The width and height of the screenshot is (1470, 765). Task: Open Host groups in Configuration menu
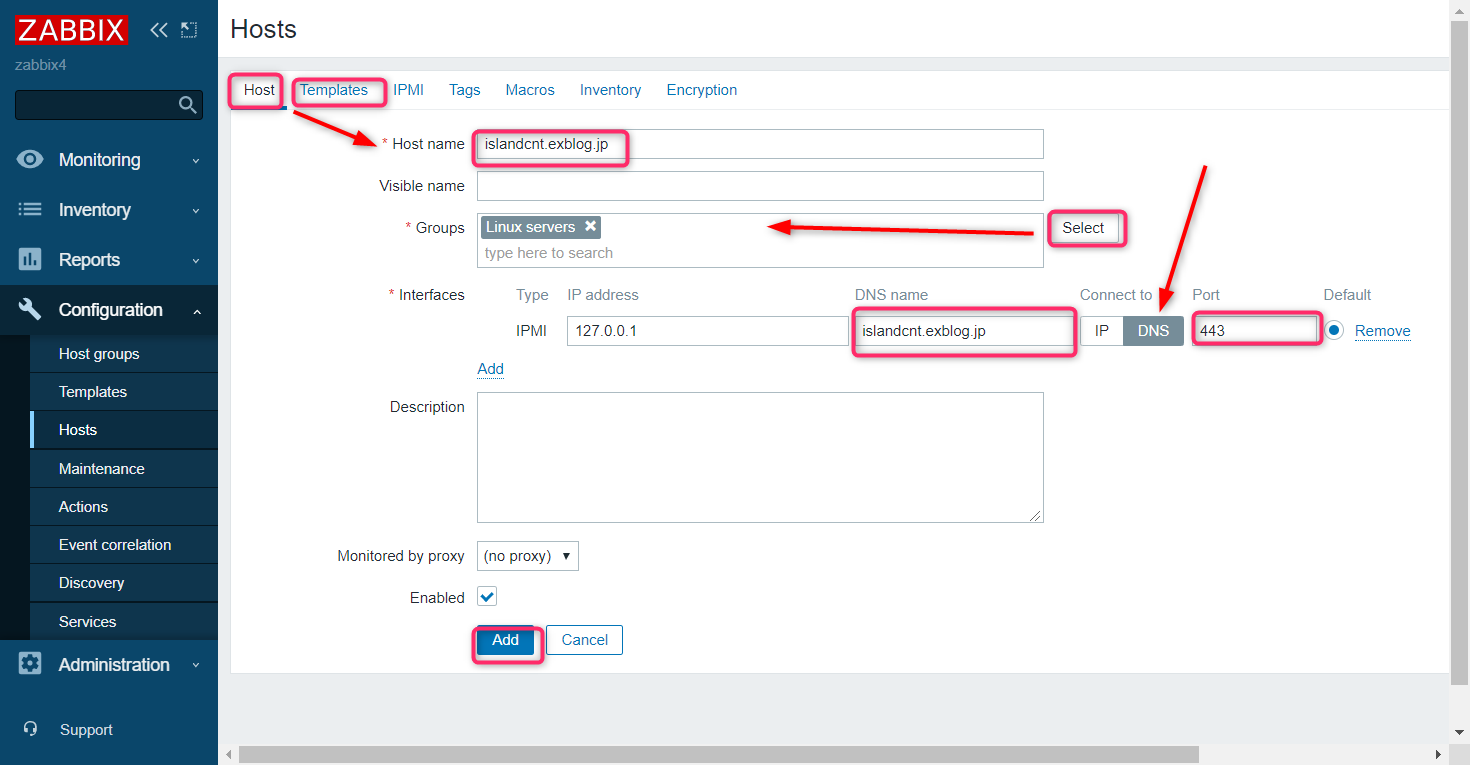[124, 354]
